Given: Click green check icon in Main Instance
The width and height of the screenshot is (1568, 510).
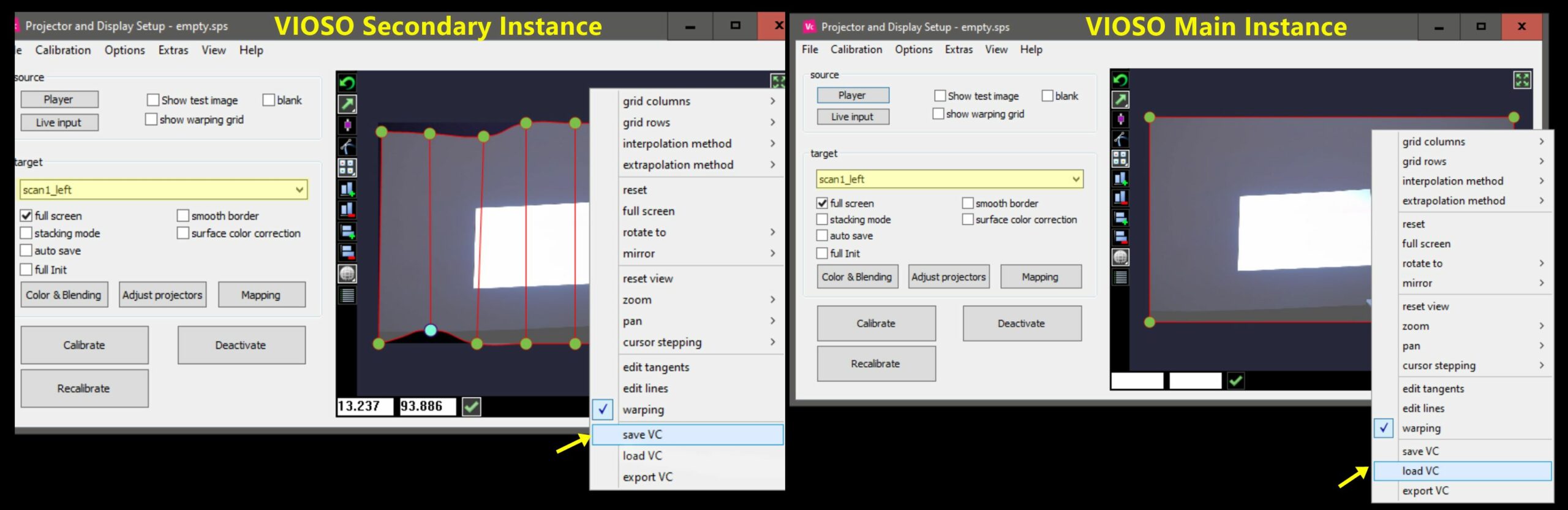Looking at the screenshot, I should click(x=1235, y=381).
